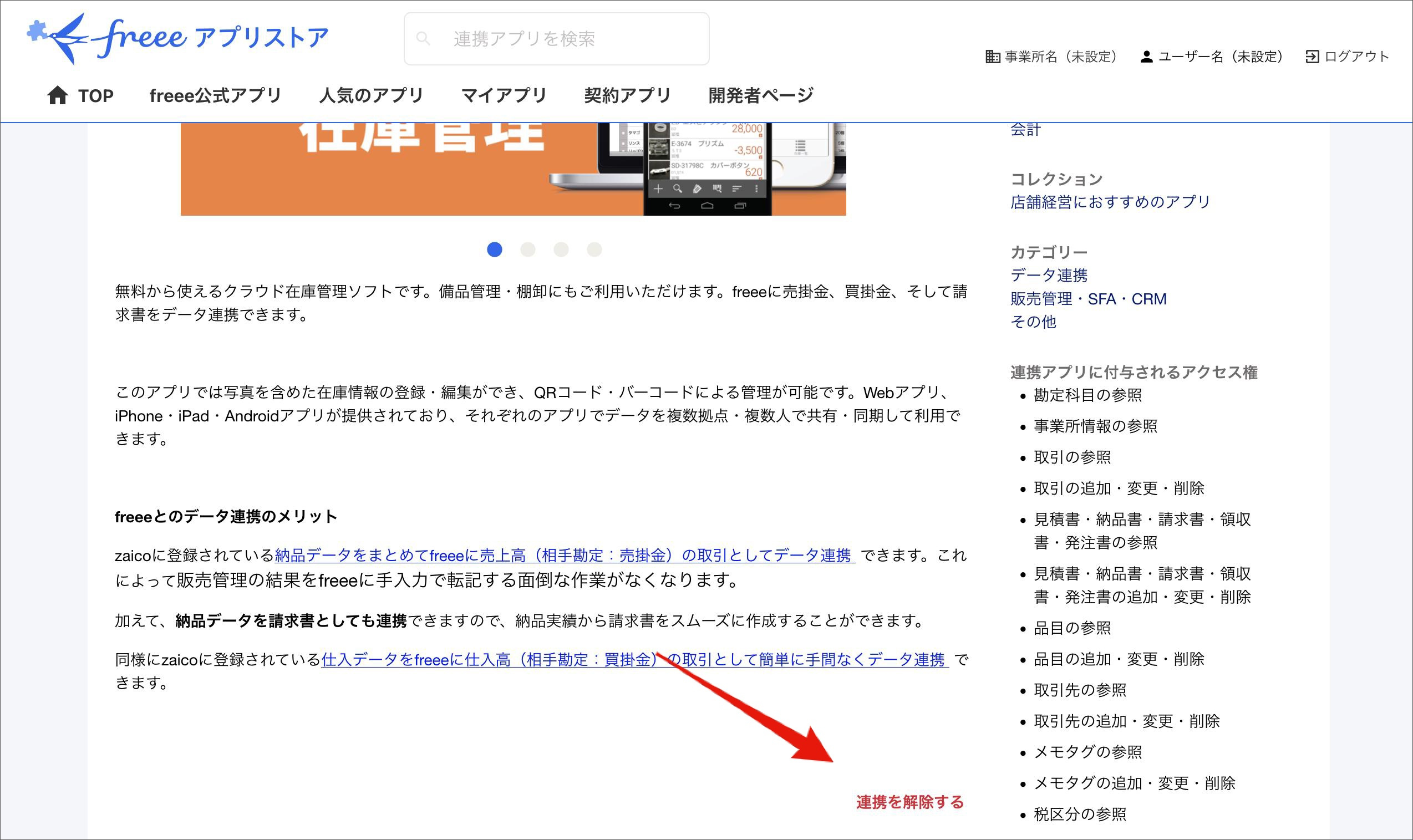Image resolution: width=1413 pixels, height=840 pixels.
Task: Click 連携を解除する
Action: point(909,802)
